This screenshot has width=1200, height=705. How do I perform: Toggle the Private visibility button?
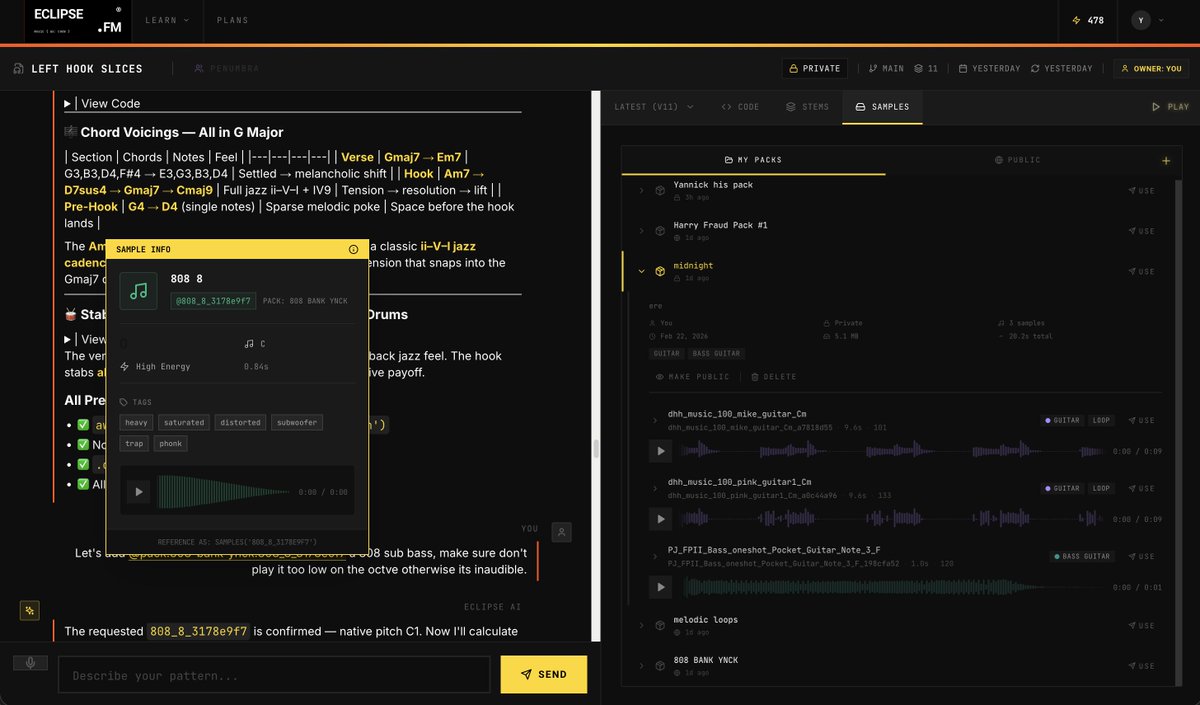pyautogui.click(x=815, y=69)
